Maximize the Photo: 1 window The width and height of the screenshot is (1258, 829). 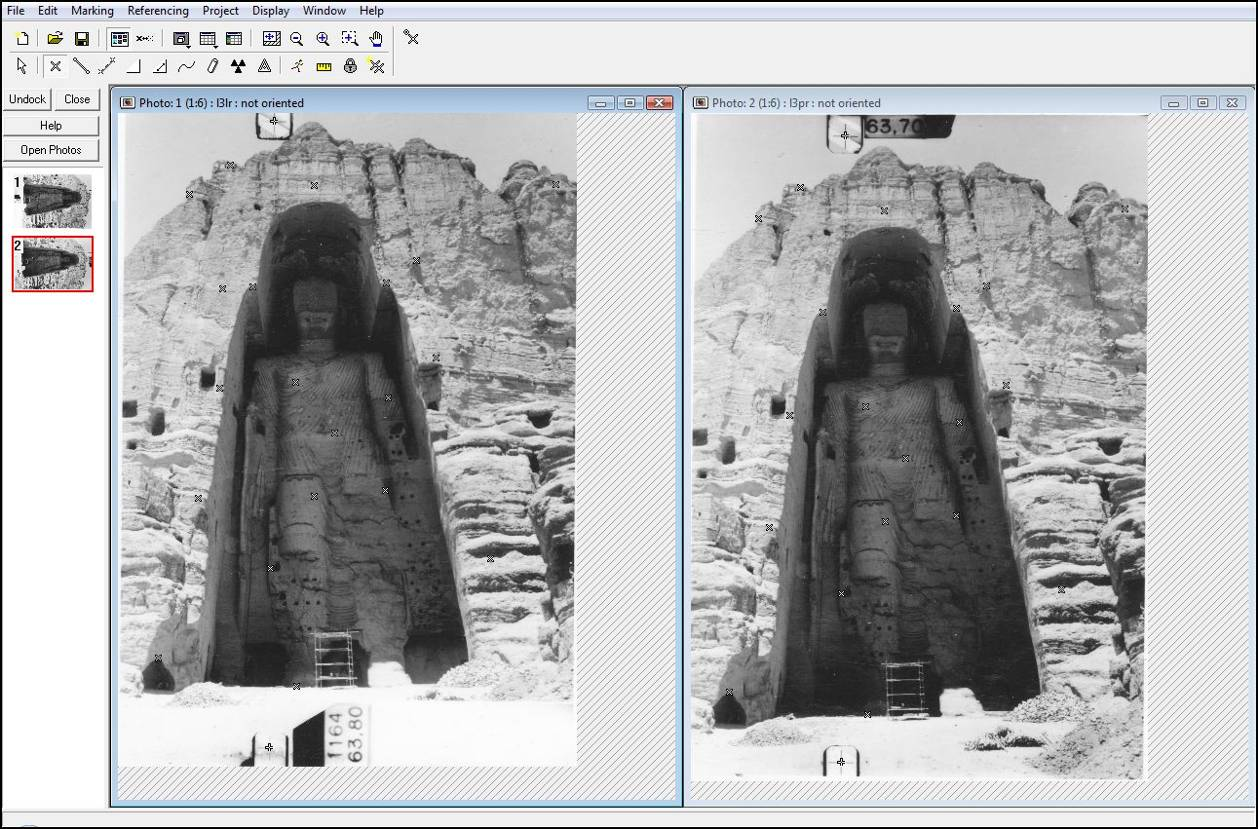[x=630, y=102]
